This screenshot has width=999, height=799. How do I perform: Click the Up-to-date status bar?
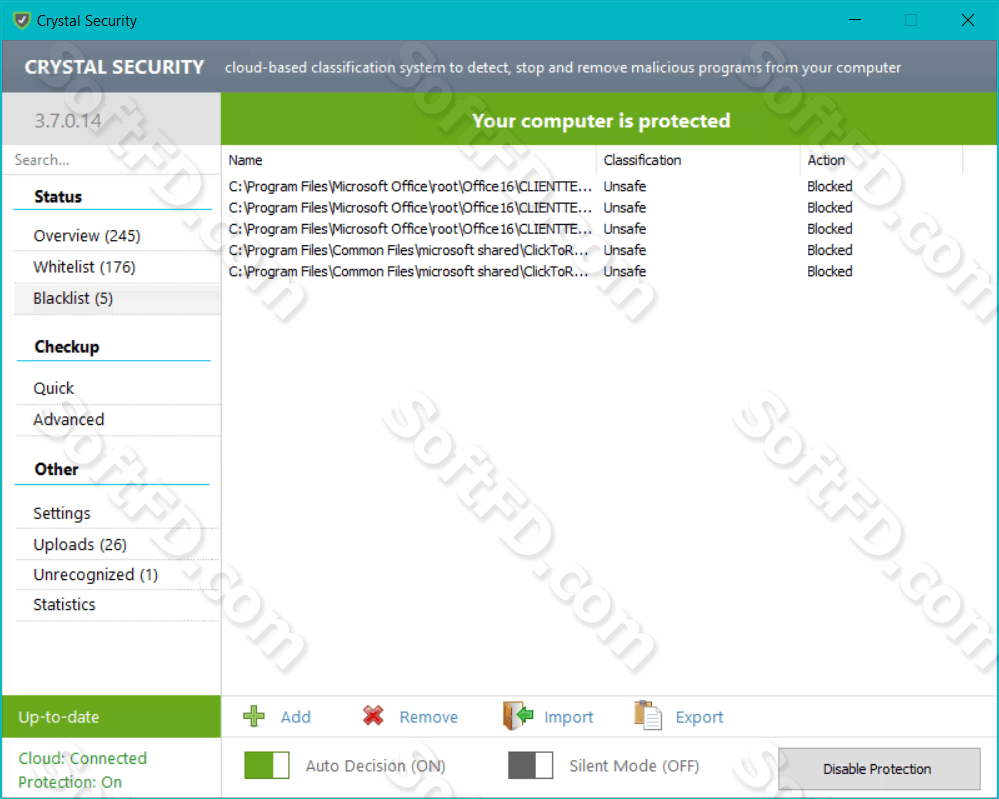[x=111, y=716]
